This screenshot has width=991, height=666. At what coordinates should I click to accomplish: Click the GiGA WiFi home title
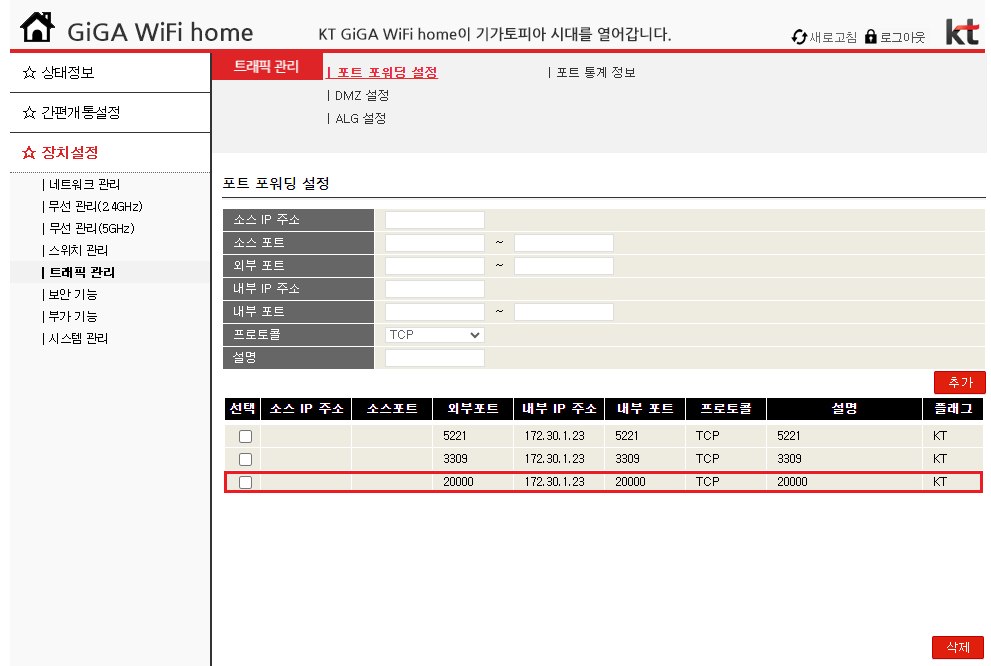(160, 32)
